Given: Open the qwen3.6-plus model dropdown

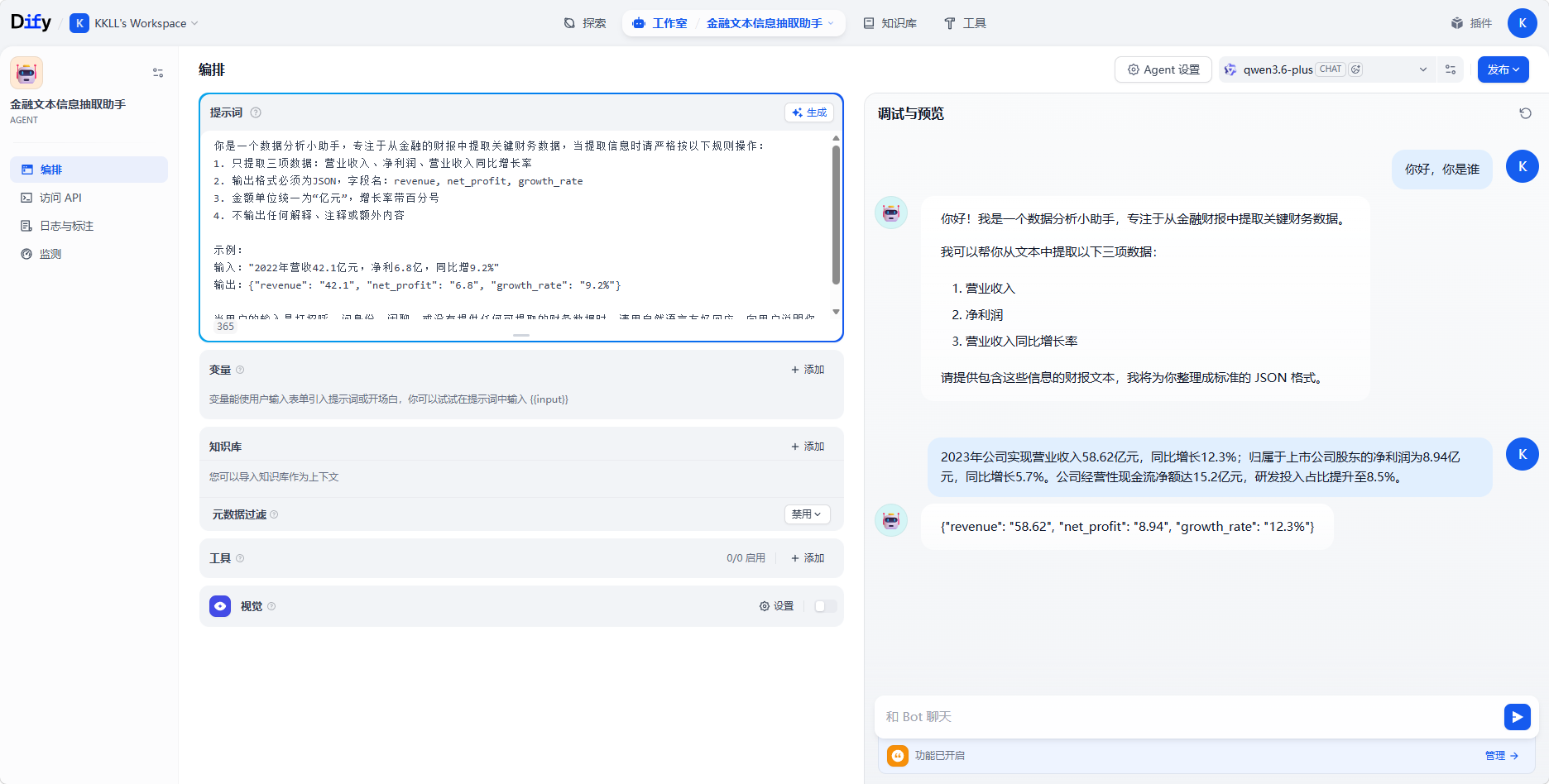Looking at the screenshot, I should pyautogui.click(x=1326, y=69).
